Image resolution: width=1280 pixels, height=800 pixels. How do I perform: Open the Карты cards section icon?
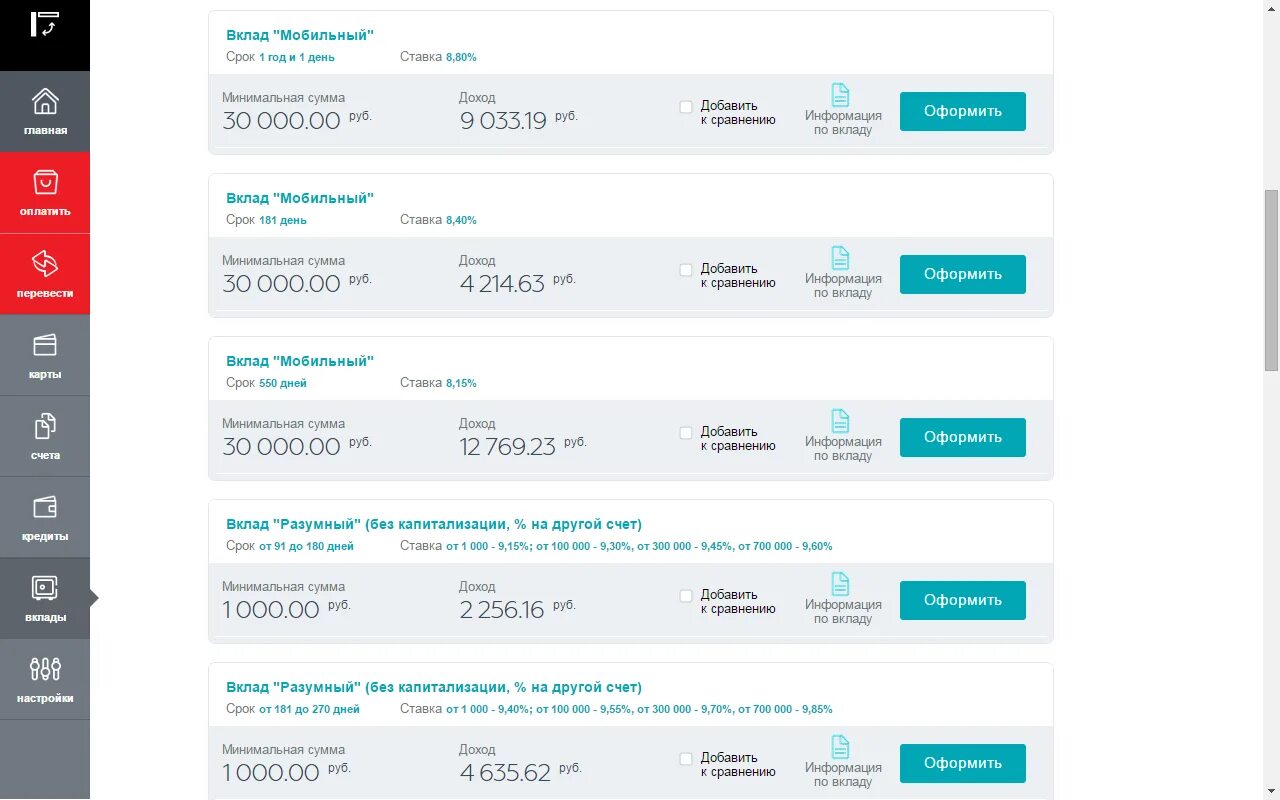click(x=45, y=345)
